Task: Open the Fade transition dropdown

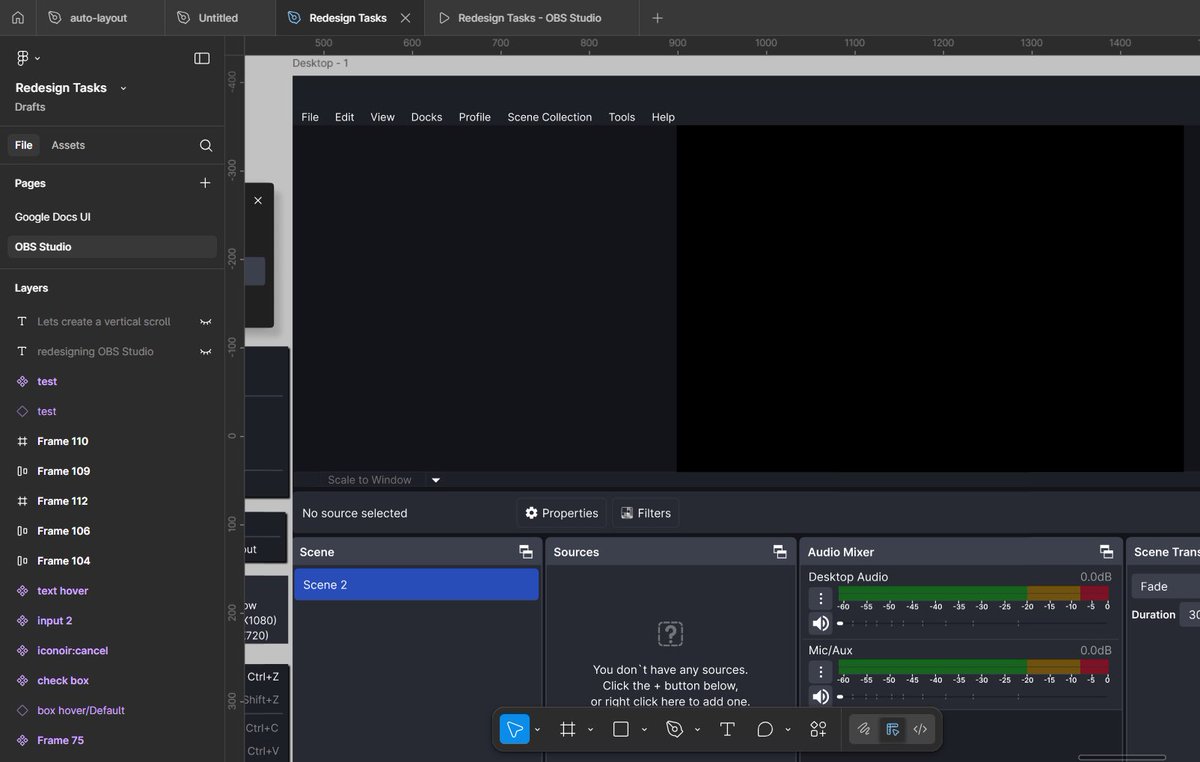Action: point(1166,587)
